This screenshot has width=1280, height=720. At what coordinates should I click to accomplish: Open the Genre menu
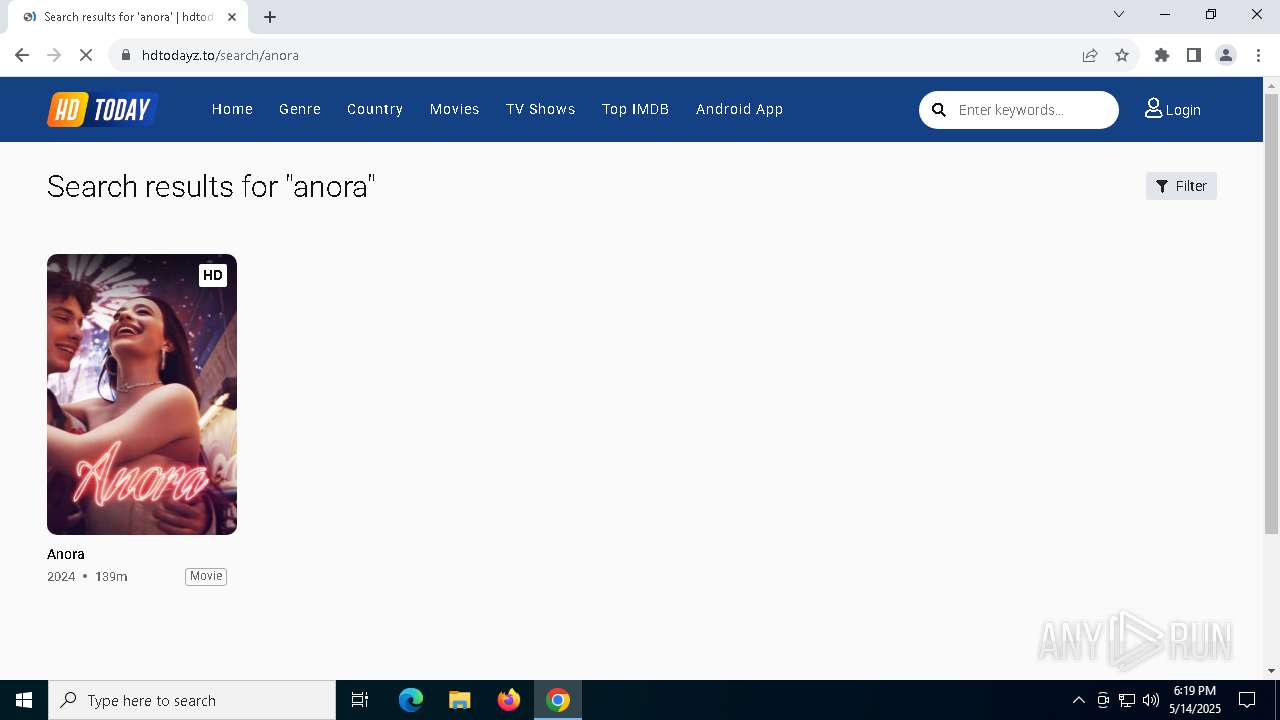(300, 109)
